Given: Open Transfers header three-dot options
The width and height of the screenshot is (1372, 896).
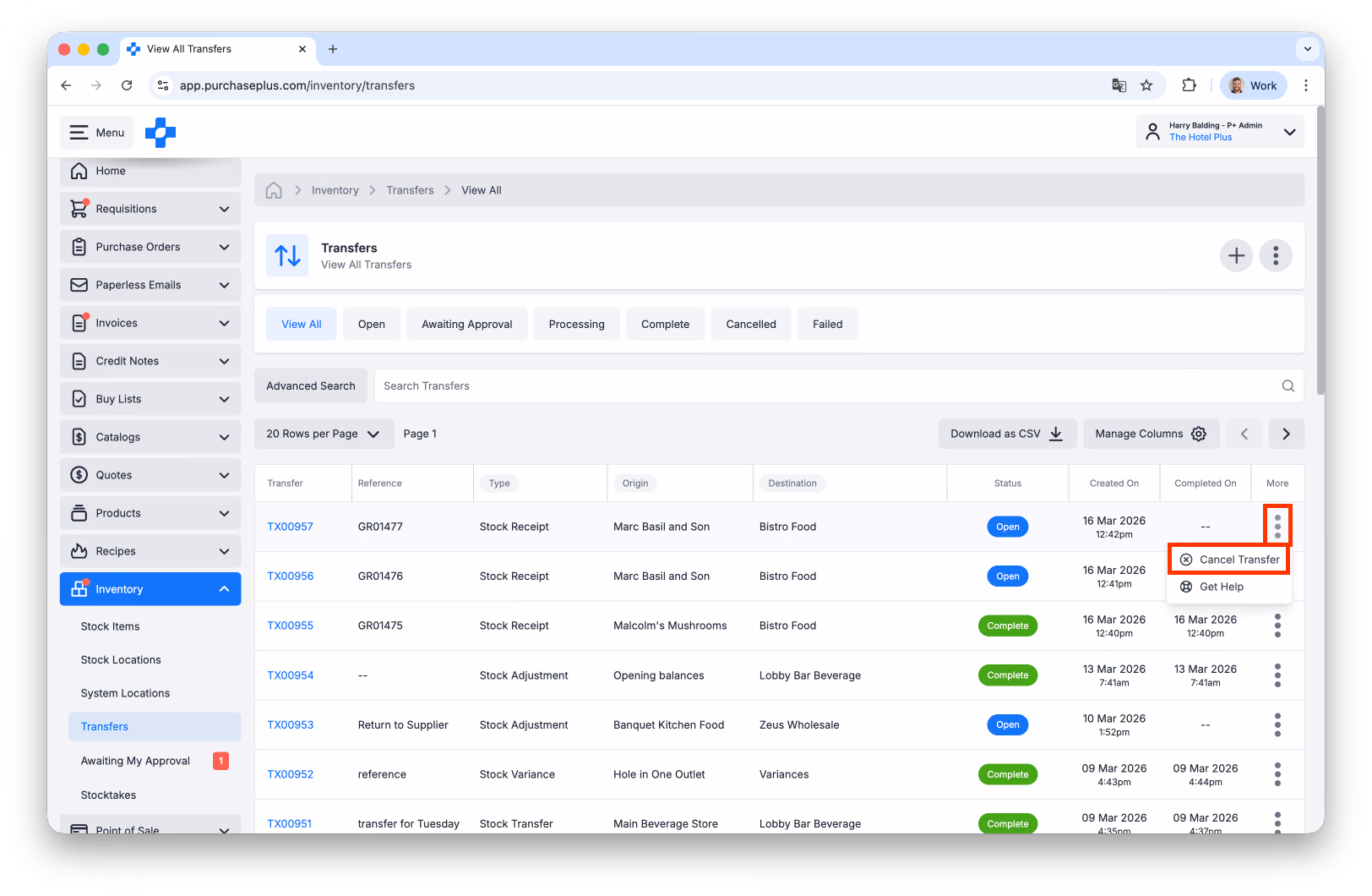Looking at the screenshot, I should 1276,255.
